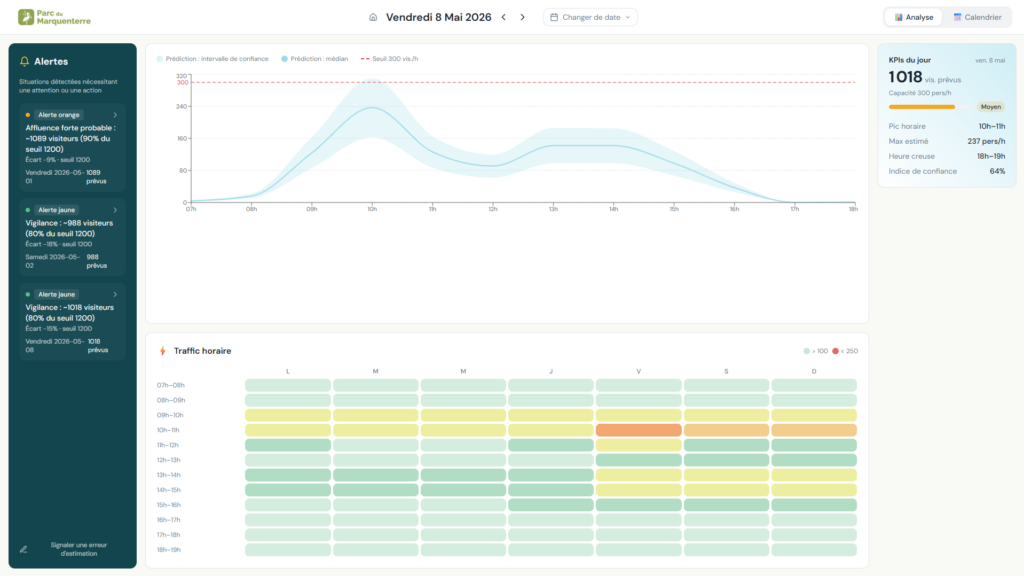Click the pencil icon for reporting an error
This screenshot has width=1024, height=576.
pos(24,549)
